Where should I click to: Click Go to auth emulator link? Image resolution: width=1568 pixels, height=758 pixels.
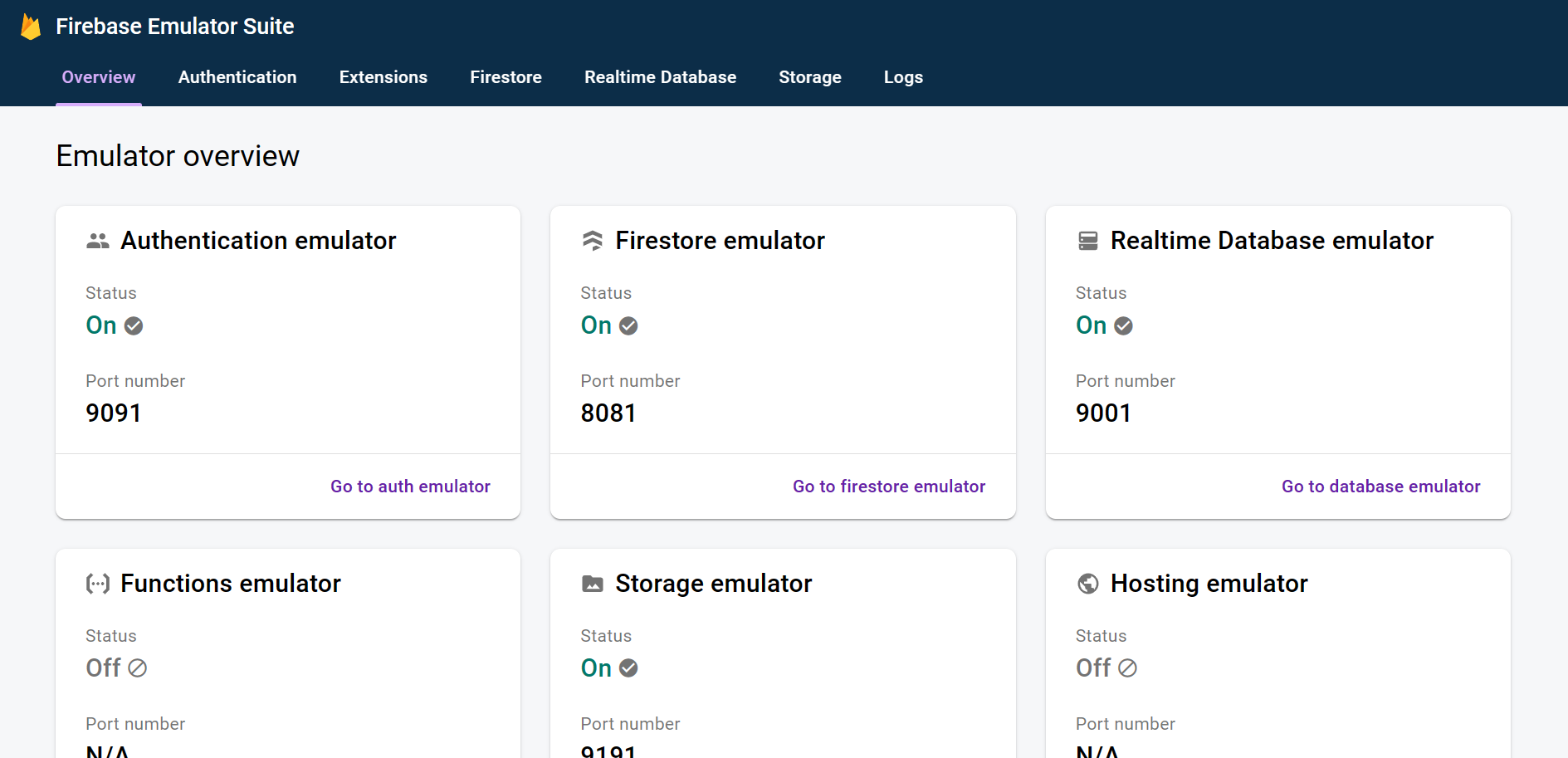pos(410,487)
